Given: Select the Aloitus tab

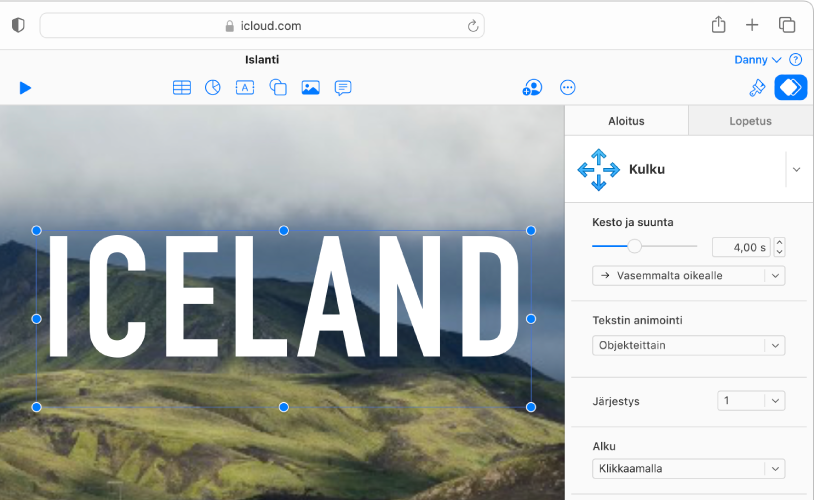Looking at the screenshot, I should [x=627, y=121].
